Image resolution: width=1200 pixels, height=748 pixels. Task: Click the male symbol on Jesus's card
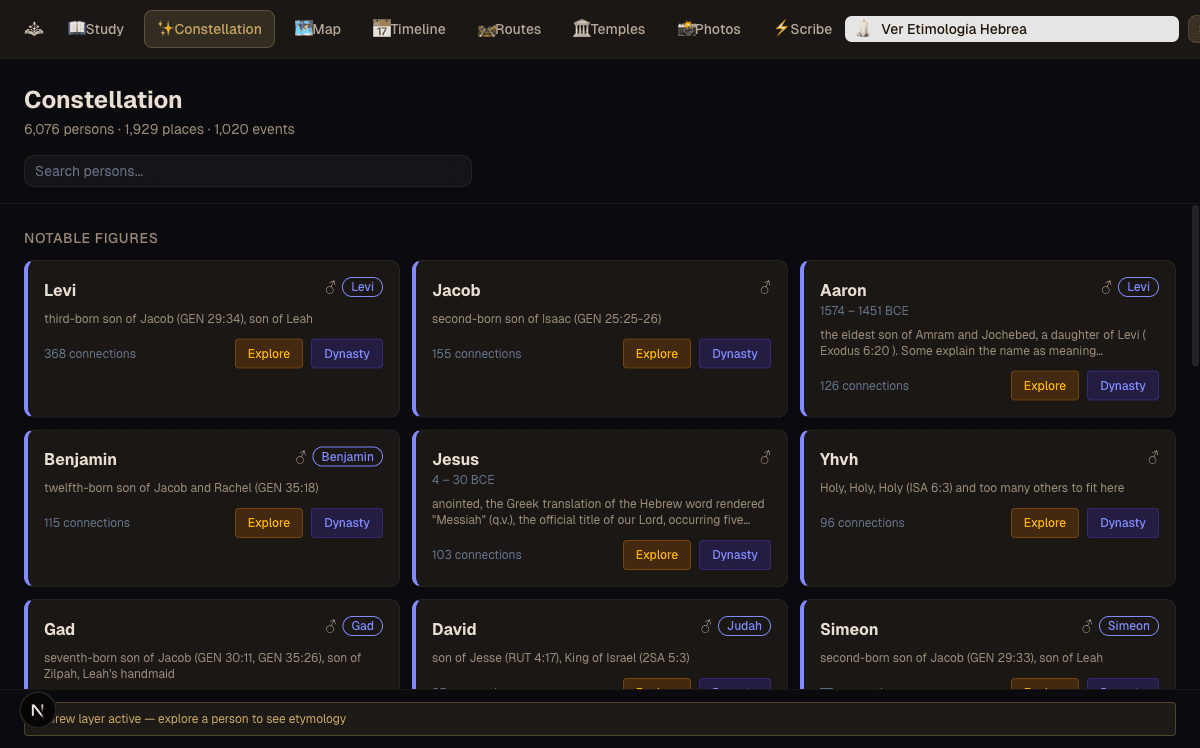(766, 457)
